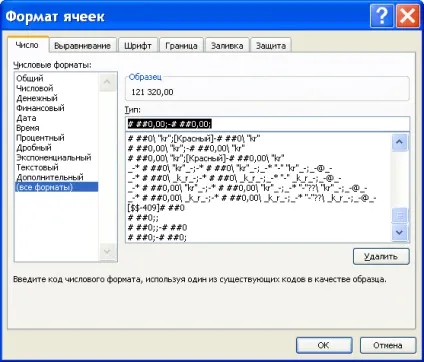
Task: Click the format list scrollbar thumb
Action: (399, 215)
